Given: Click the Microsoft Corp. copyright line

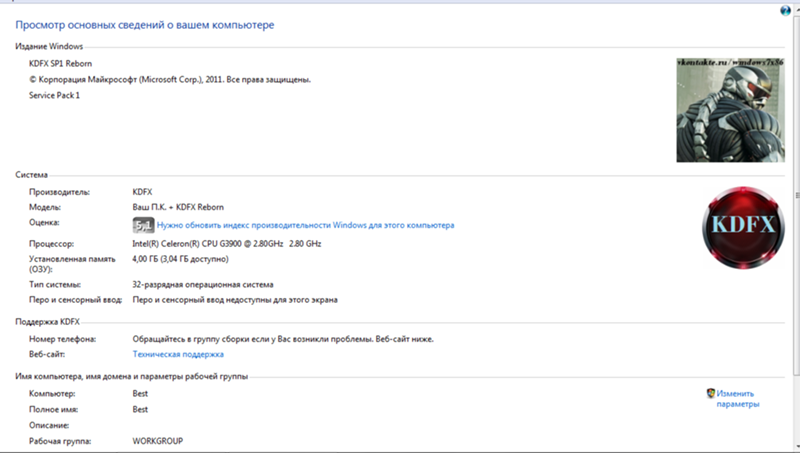Looking at the screenshot, I should (x=170, y=80).
